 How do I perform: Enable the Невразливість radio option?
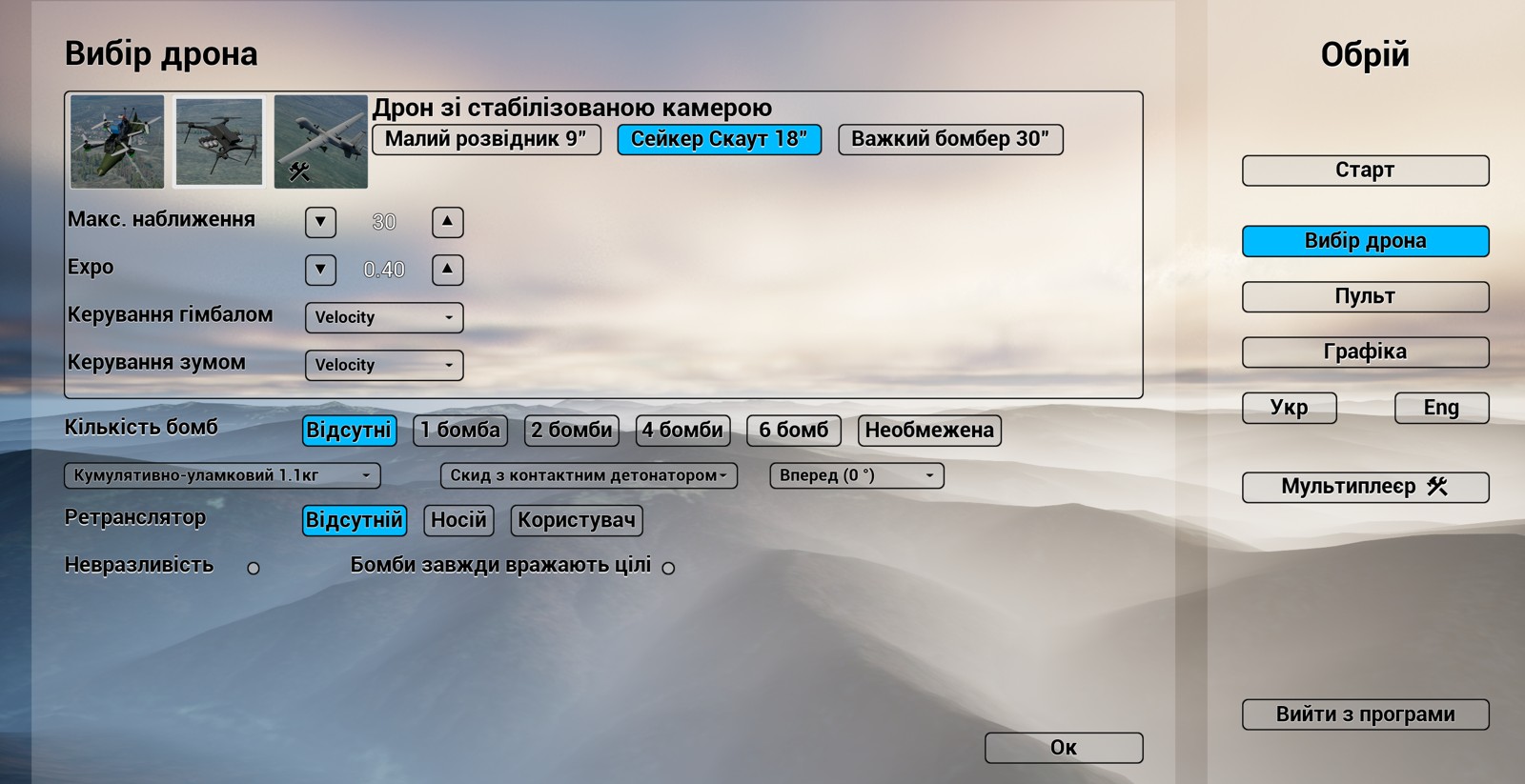click(x=254, y=568)
